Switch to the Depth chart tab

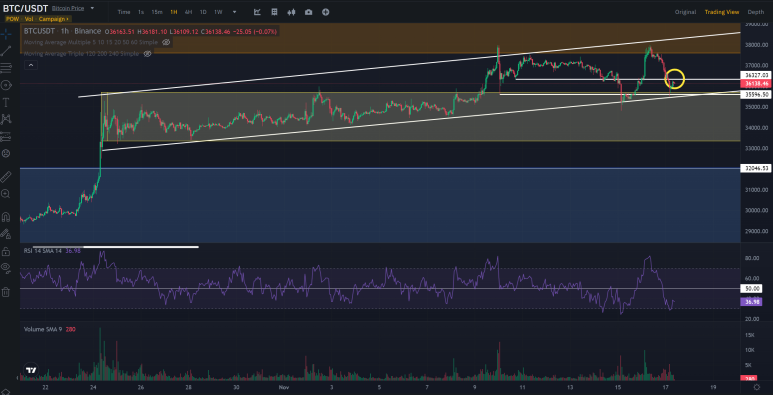tap(756, 12)
